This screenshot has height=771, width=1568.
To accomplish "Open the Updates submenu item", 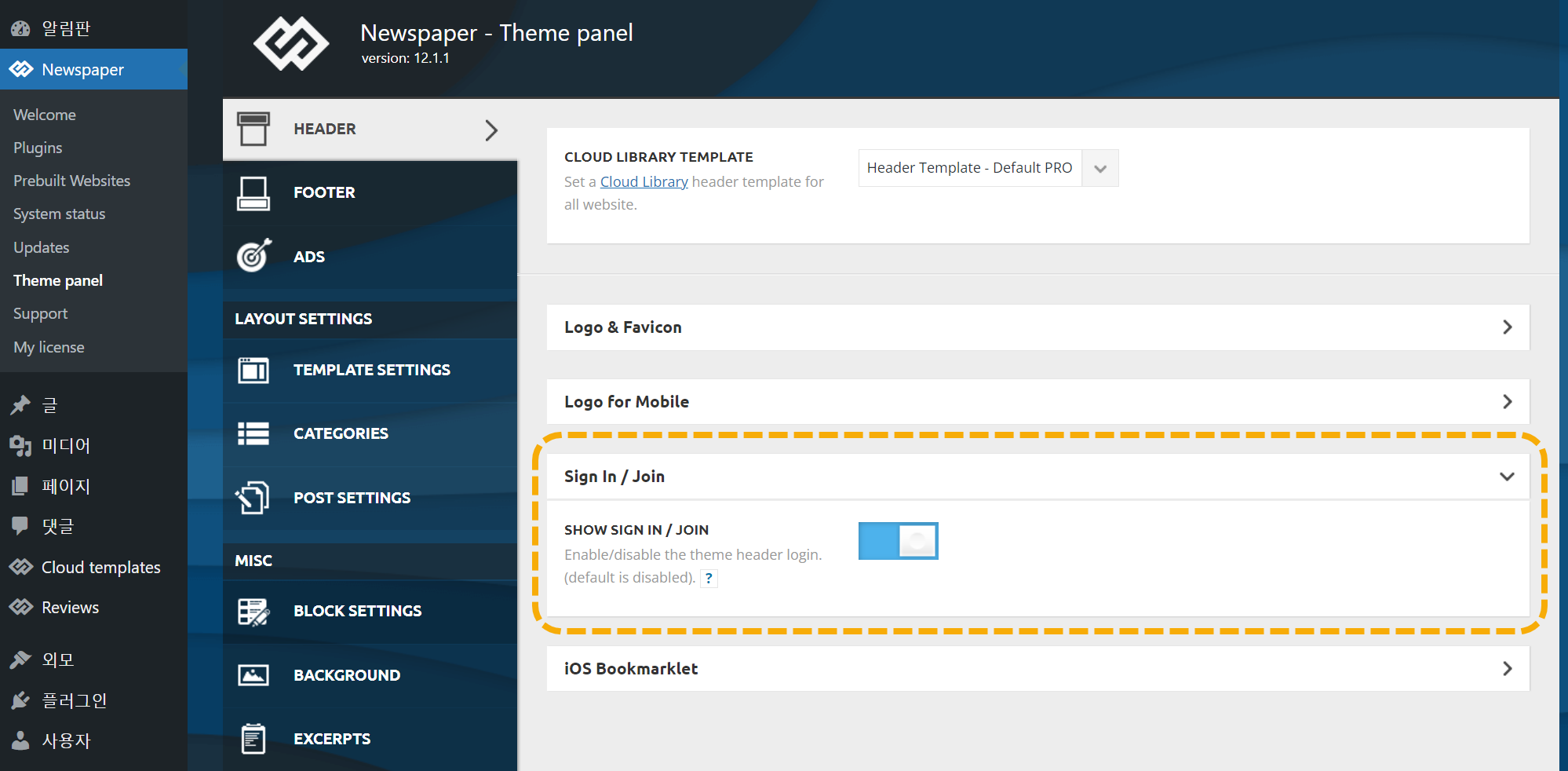I will [x=42, y=247].
